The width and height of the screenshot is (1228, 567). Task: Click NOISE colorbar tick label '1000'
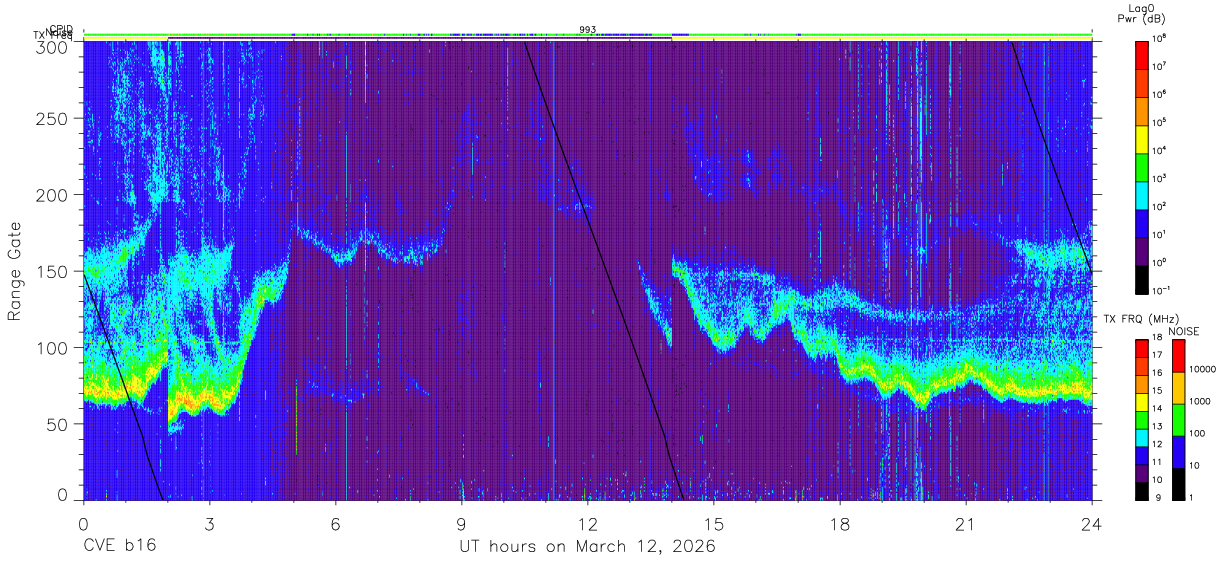click(x=1200, y=403)
